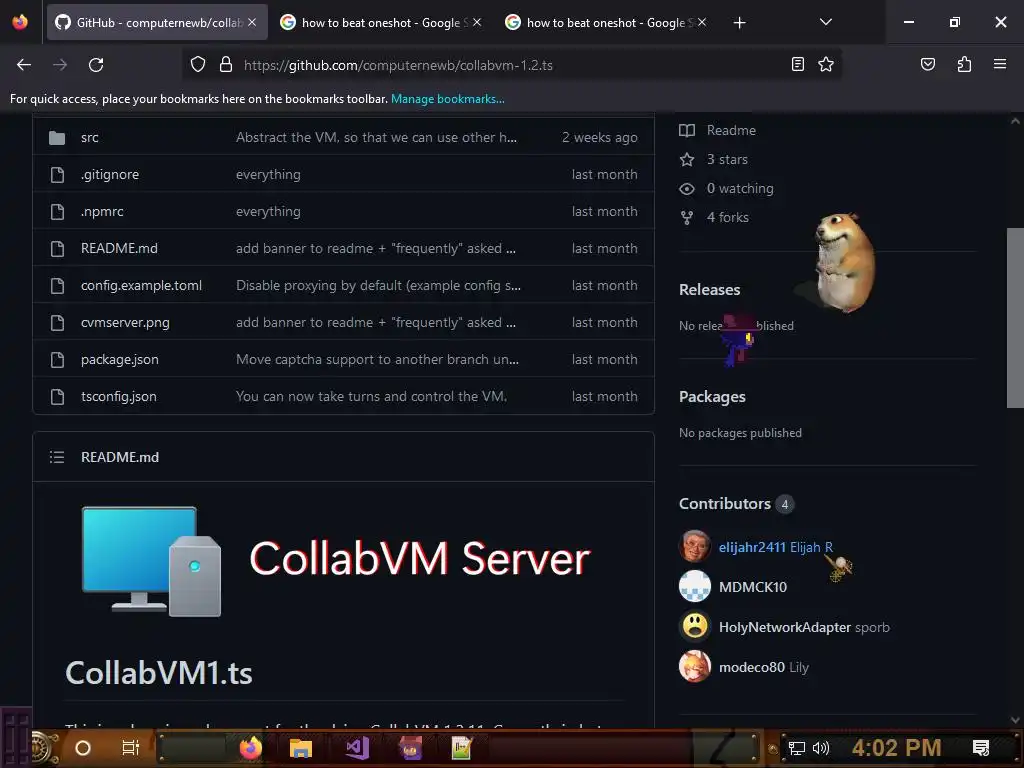Open the extensions puzzle icon
This screenshot has width=1024, height=768.
964,64
